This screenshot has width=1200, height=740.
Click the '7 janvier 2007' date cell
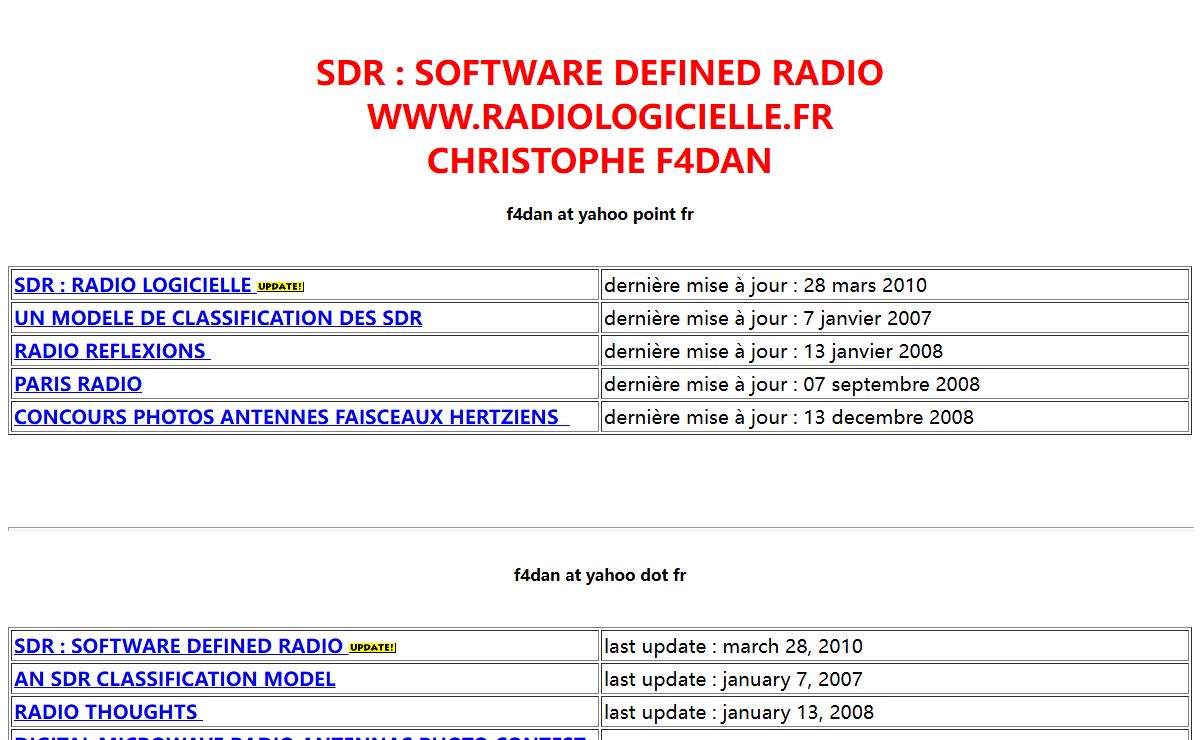tap(767, 318)
